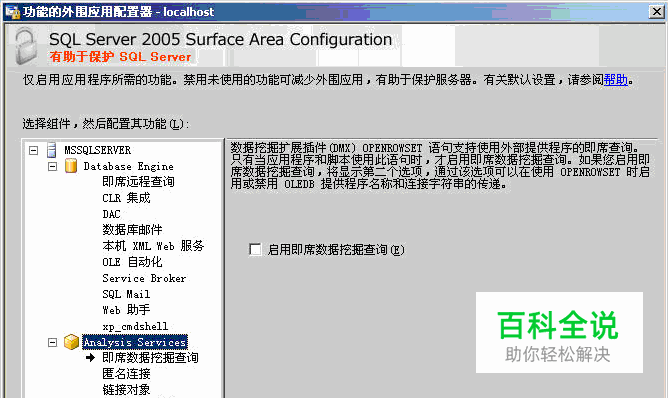Collapse the Database Engine node
Viewport: 668px width, 398px height.
[x=52, y=166]
